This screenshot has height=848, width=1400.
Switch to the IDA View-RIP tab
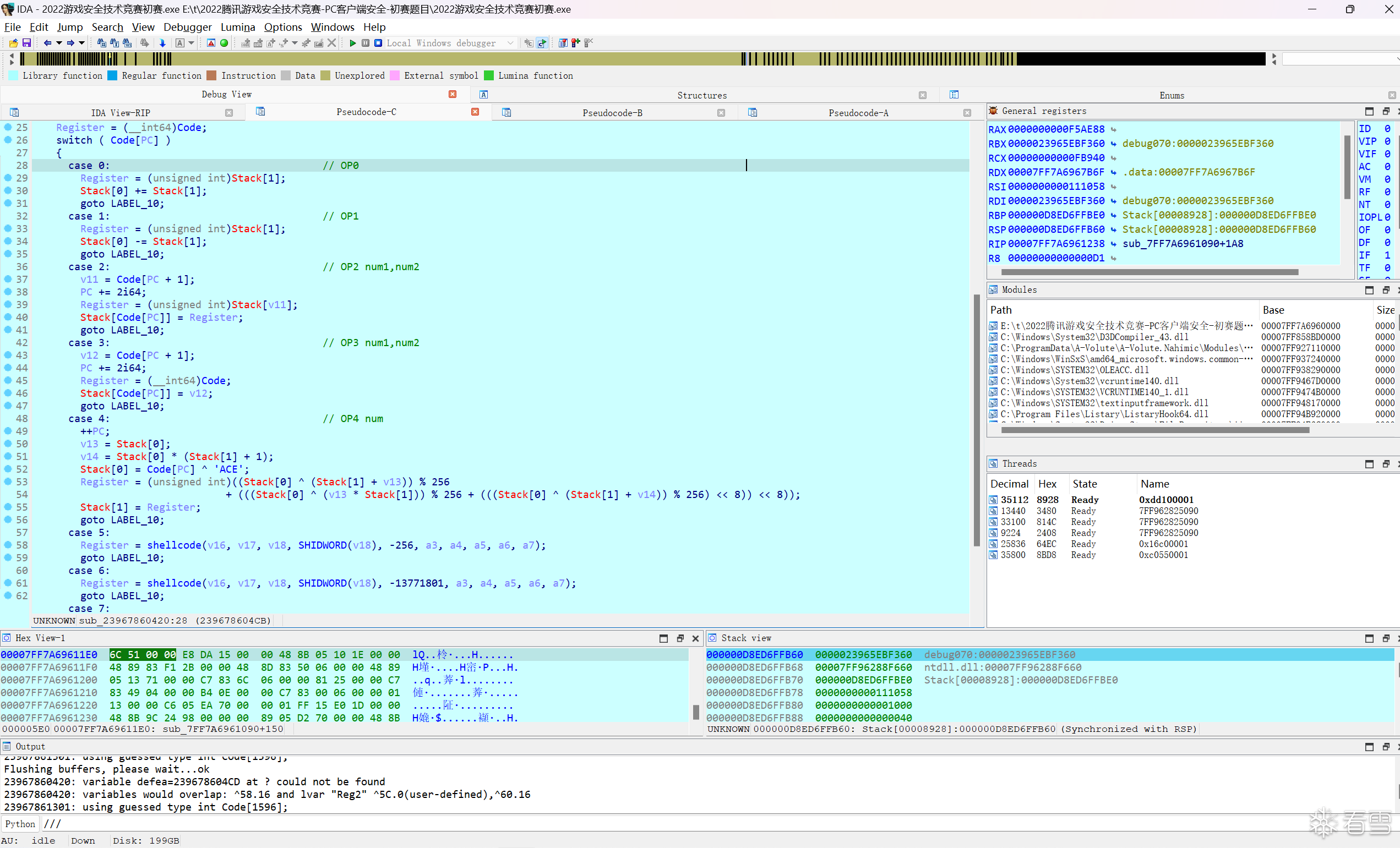121,112
